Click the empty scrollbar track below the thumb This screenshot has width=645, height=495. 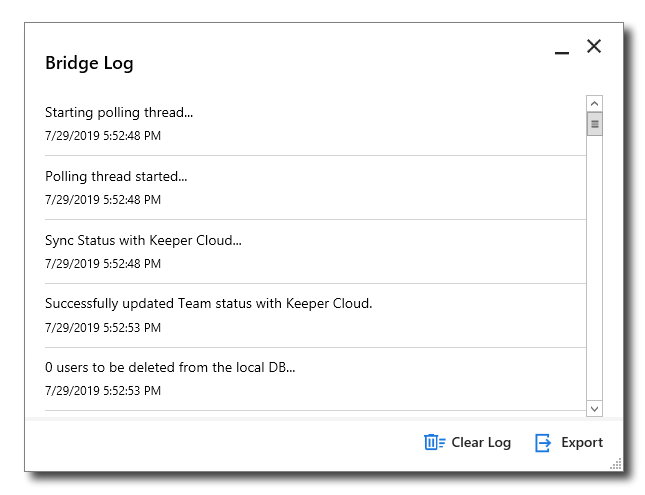(594, 270)
